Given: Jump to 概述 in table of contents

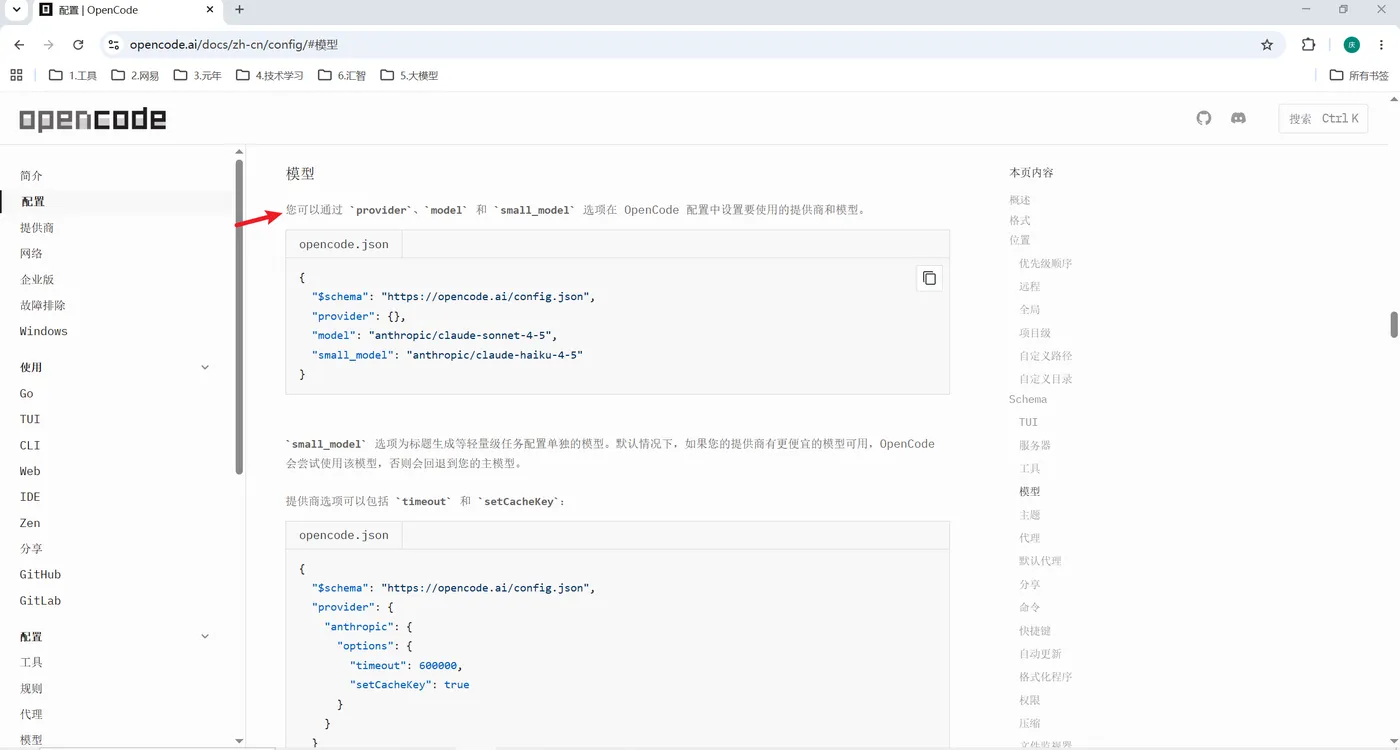Looking at the screenshot, I should tap(1020, 200).
